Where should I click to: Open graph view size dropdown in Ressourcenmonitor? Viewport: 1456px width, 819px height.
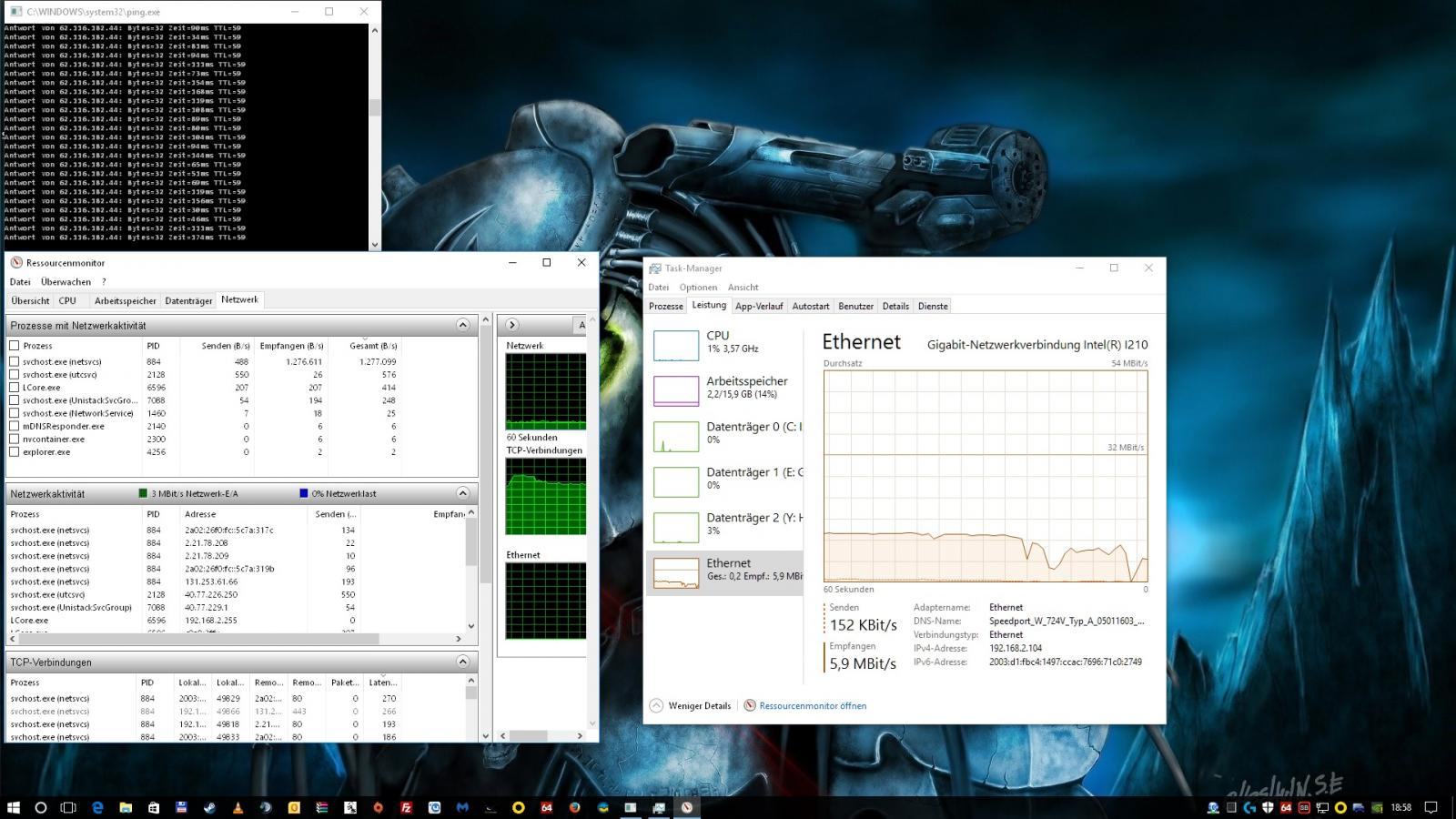point(580,325)
